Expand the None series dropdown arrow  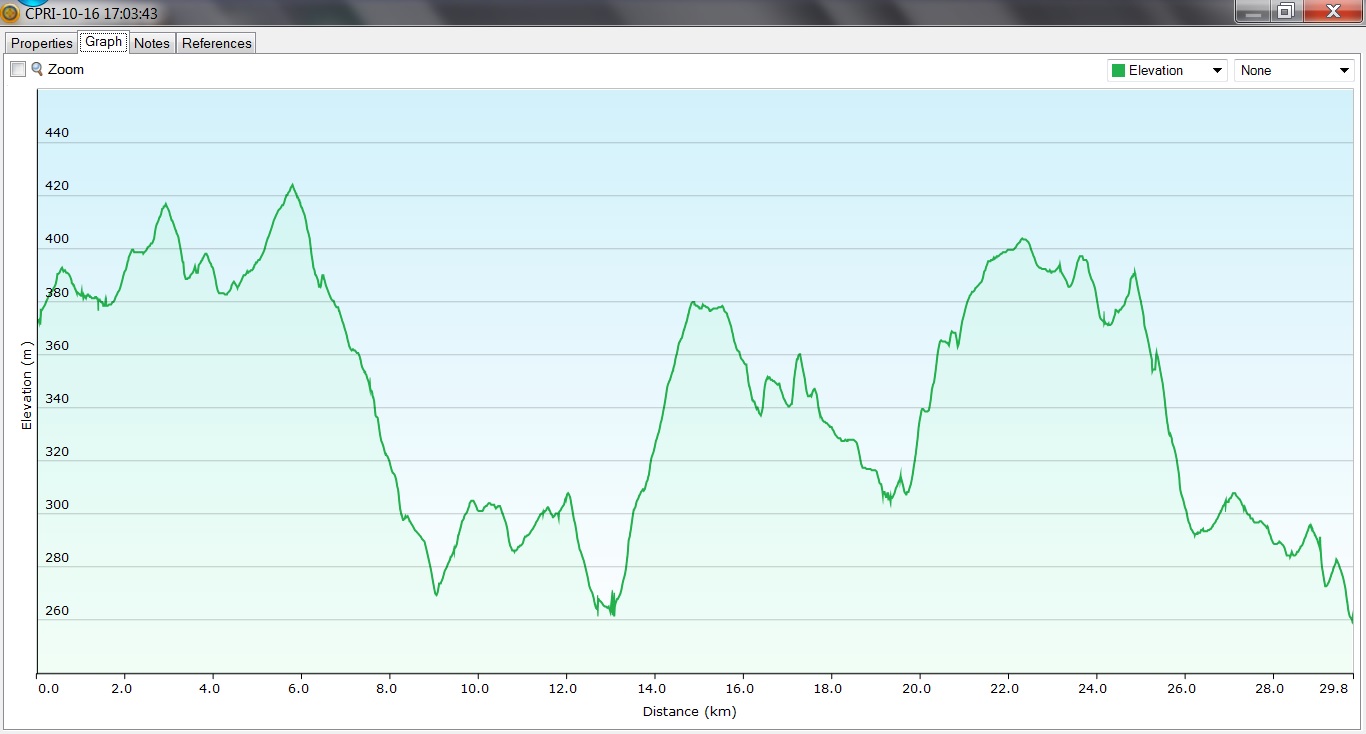[1344, 71]
